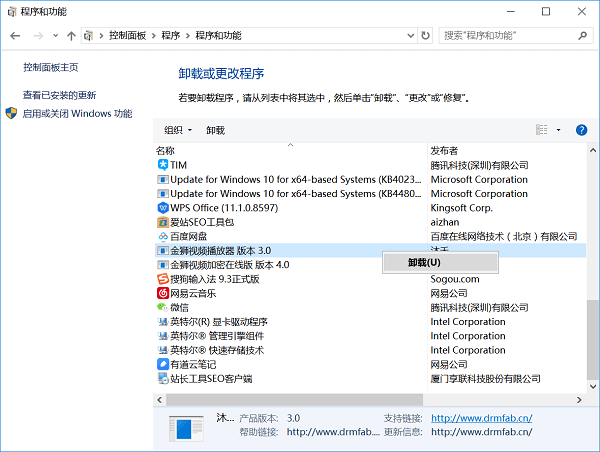Expand the address bar history dropdown
Viewport: 600px width, 452px height.
coord(411,36)
